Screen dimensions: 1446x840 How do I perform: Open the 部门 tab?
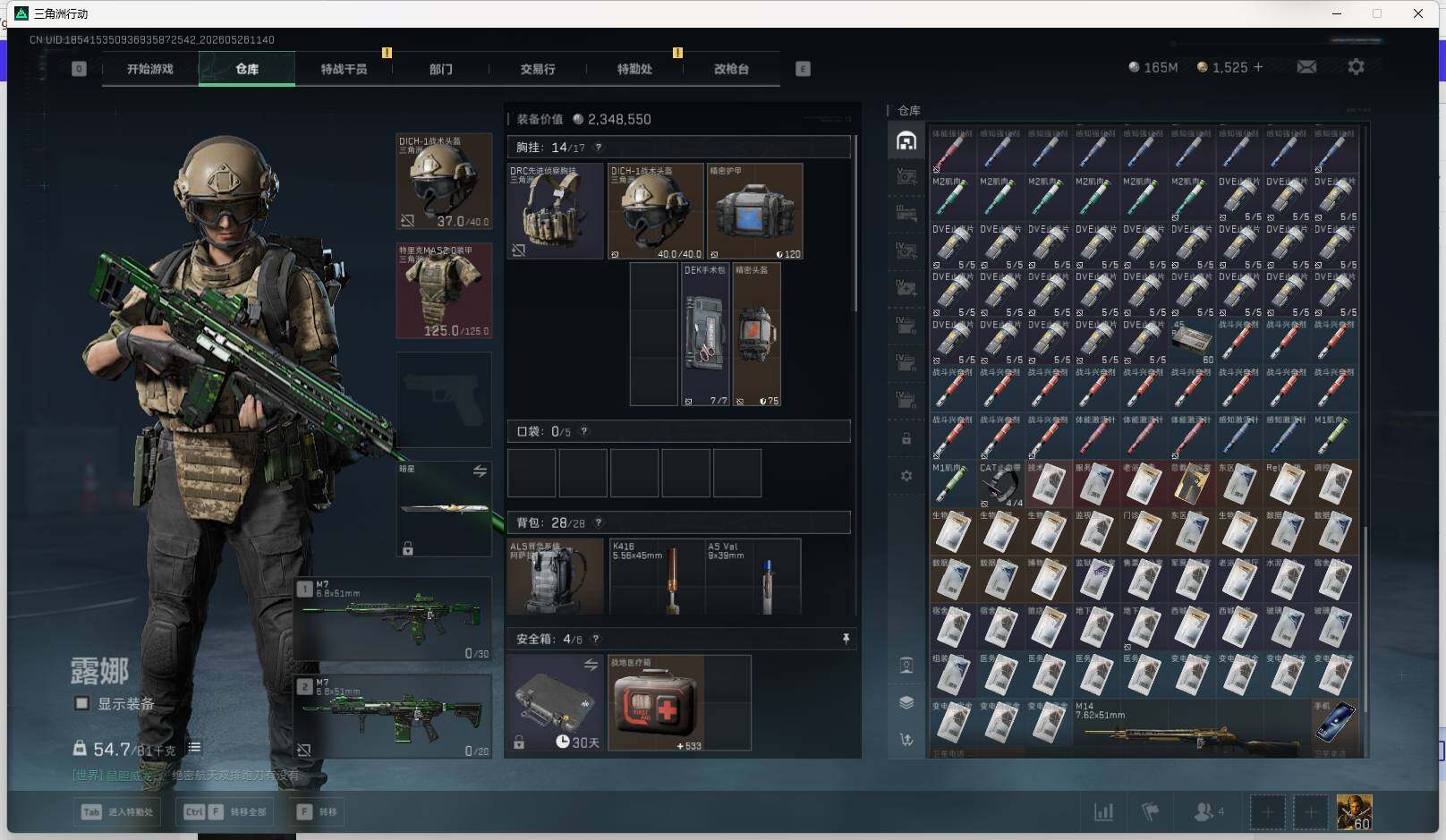coord(440,69)
